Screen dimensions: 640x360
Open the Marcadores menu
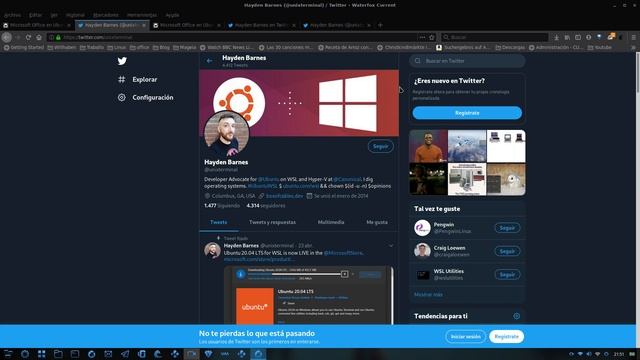point(106,15)
